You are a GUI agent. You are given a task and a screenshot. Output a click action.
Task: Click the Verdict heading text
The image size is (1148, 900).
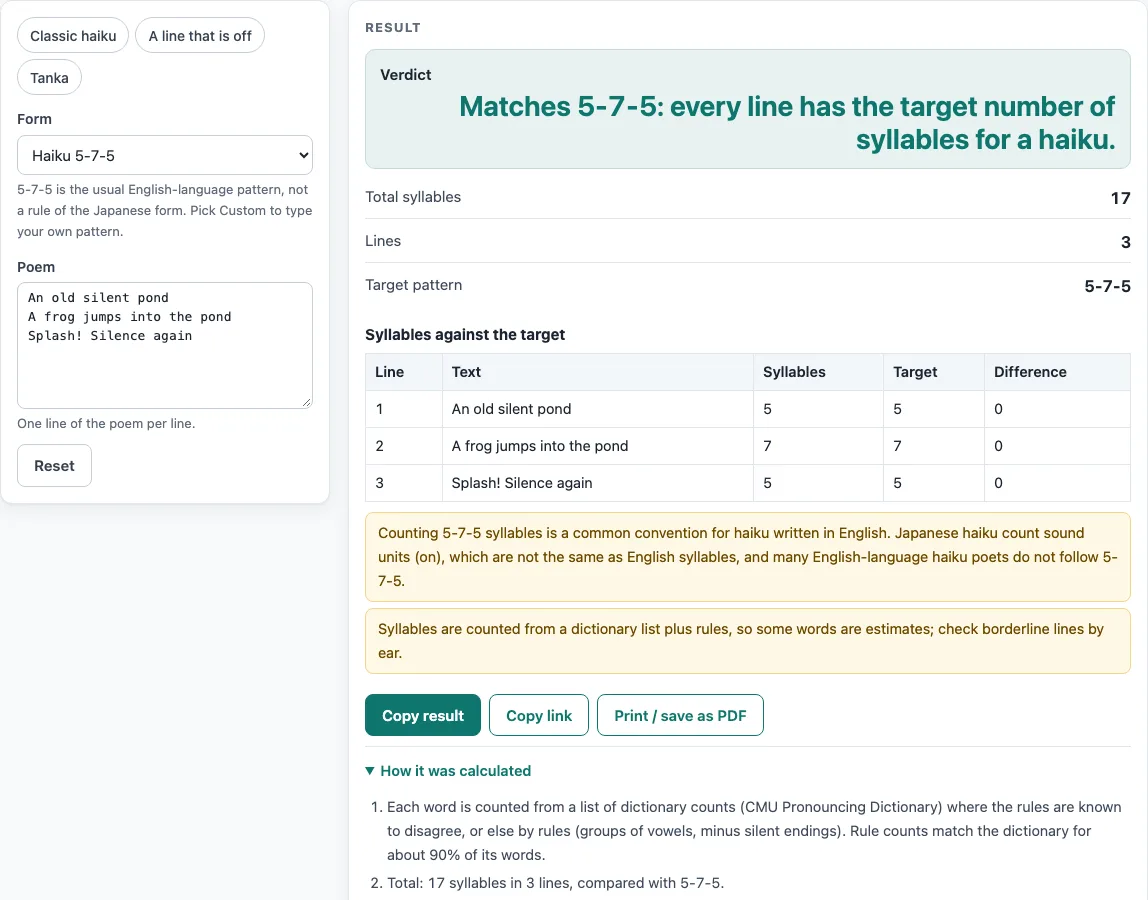pos(406,75)
